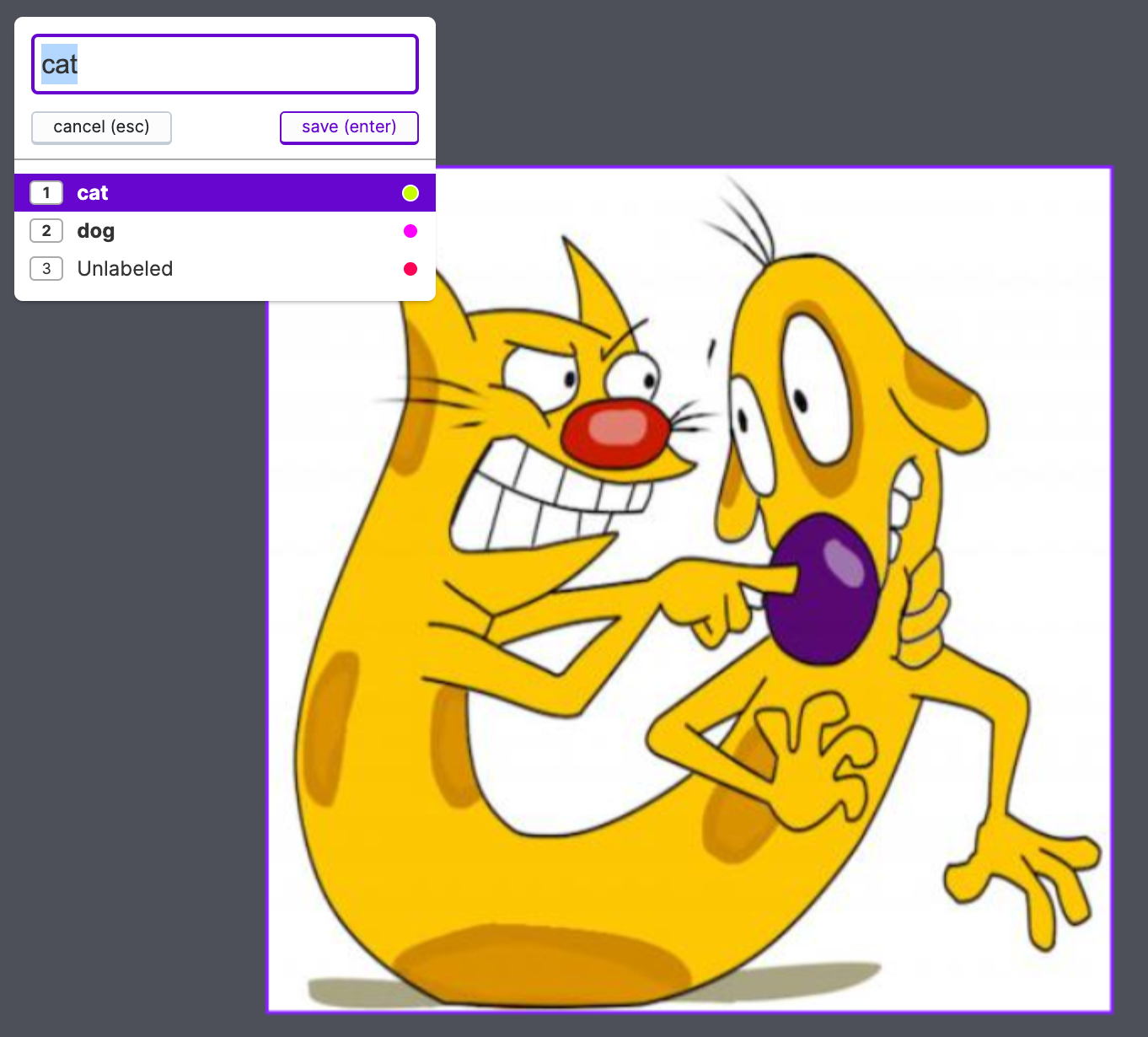Click the annotated cartoon image
This screenshot has height=1037, width=1148.
[x=689, y=589]
